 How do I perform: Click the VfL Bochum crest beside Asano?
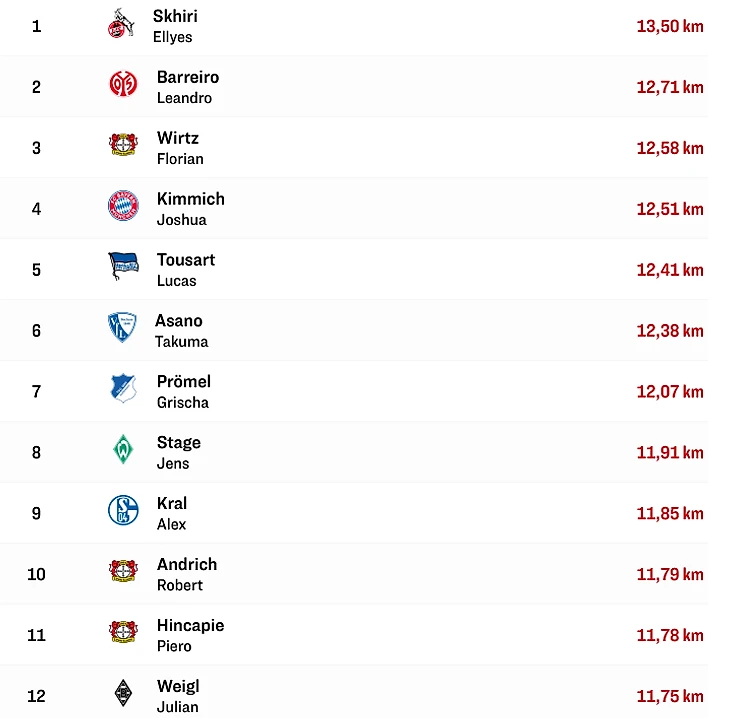[x=122, y=329]
